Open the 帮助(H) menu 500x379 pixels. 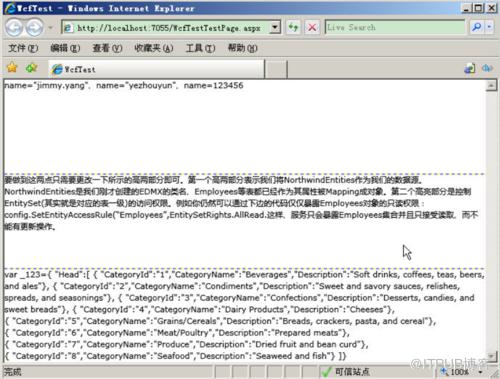pyautogui.click(x=242, y=48)
